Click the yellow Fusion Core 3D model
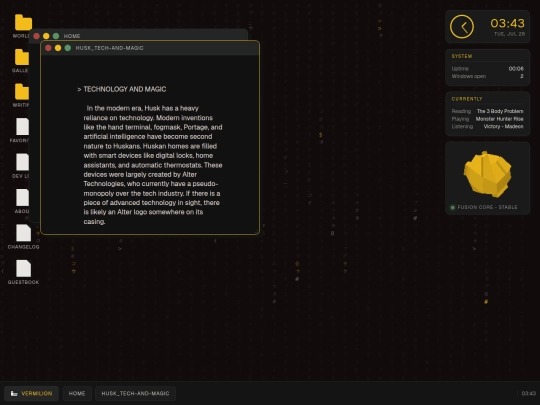The width and height of the screenshot is (540, 405). (487, 174)
